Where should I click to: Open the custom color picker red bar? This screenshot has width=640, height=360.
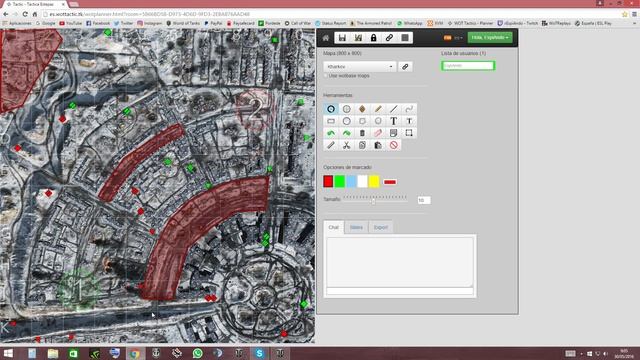pos(390,182)
